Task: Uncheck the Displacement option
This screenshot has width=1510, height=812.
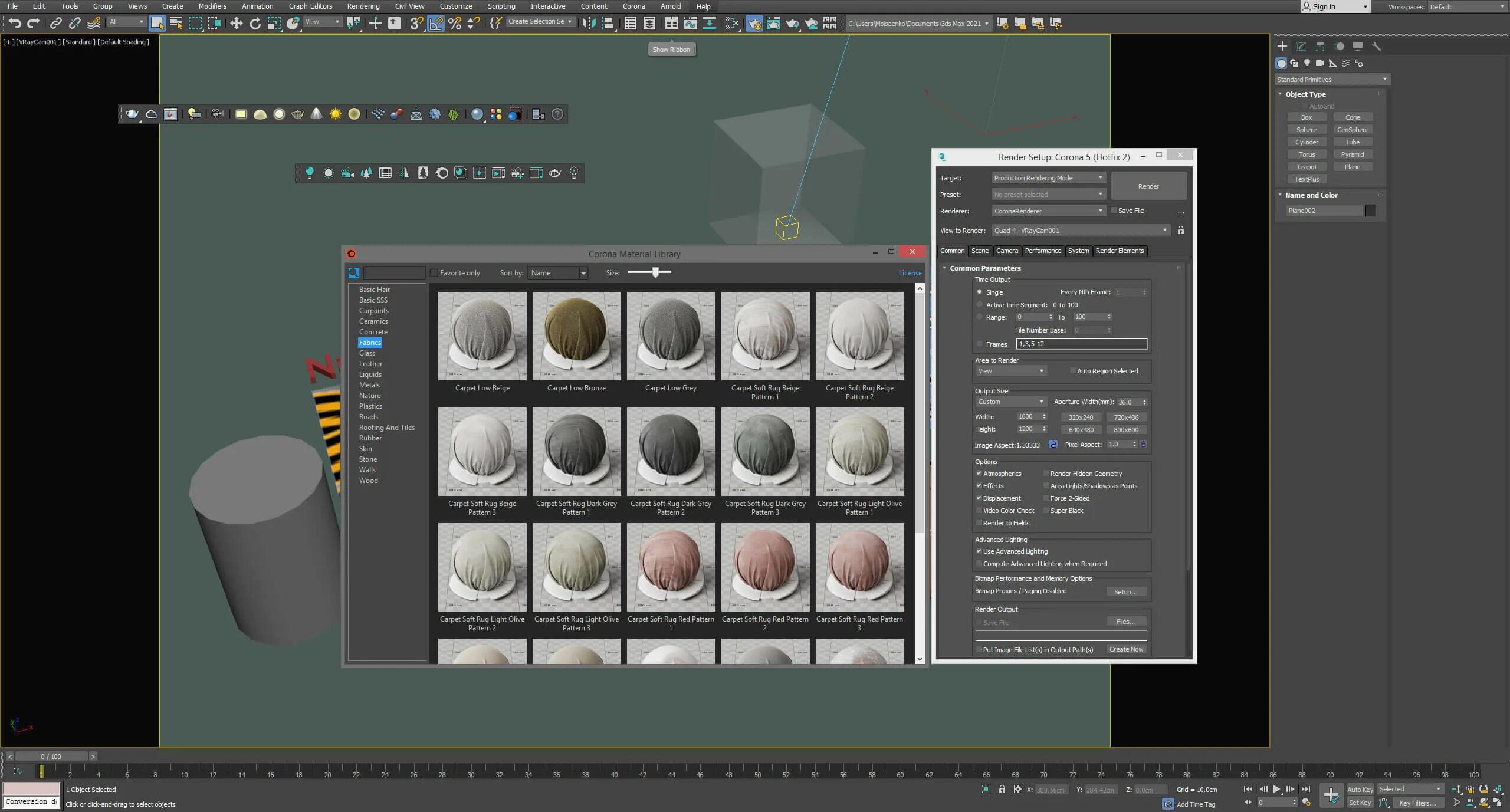Action: tap(979, 498)
